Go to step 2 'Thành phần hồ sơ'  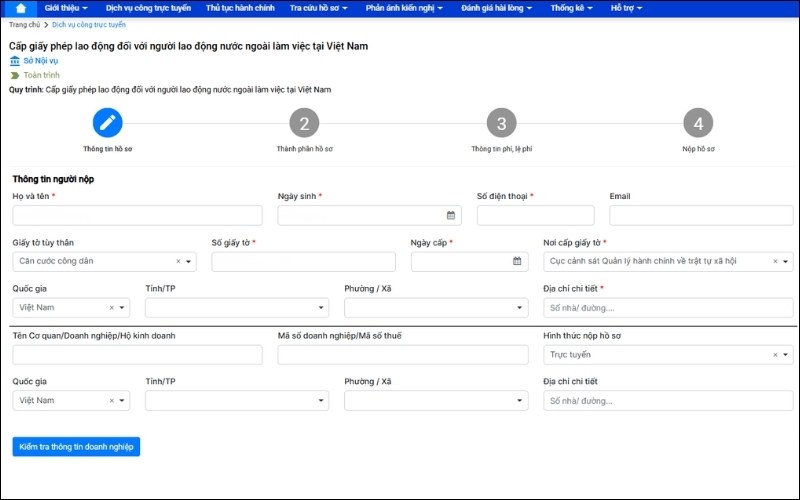coord(304,124)
